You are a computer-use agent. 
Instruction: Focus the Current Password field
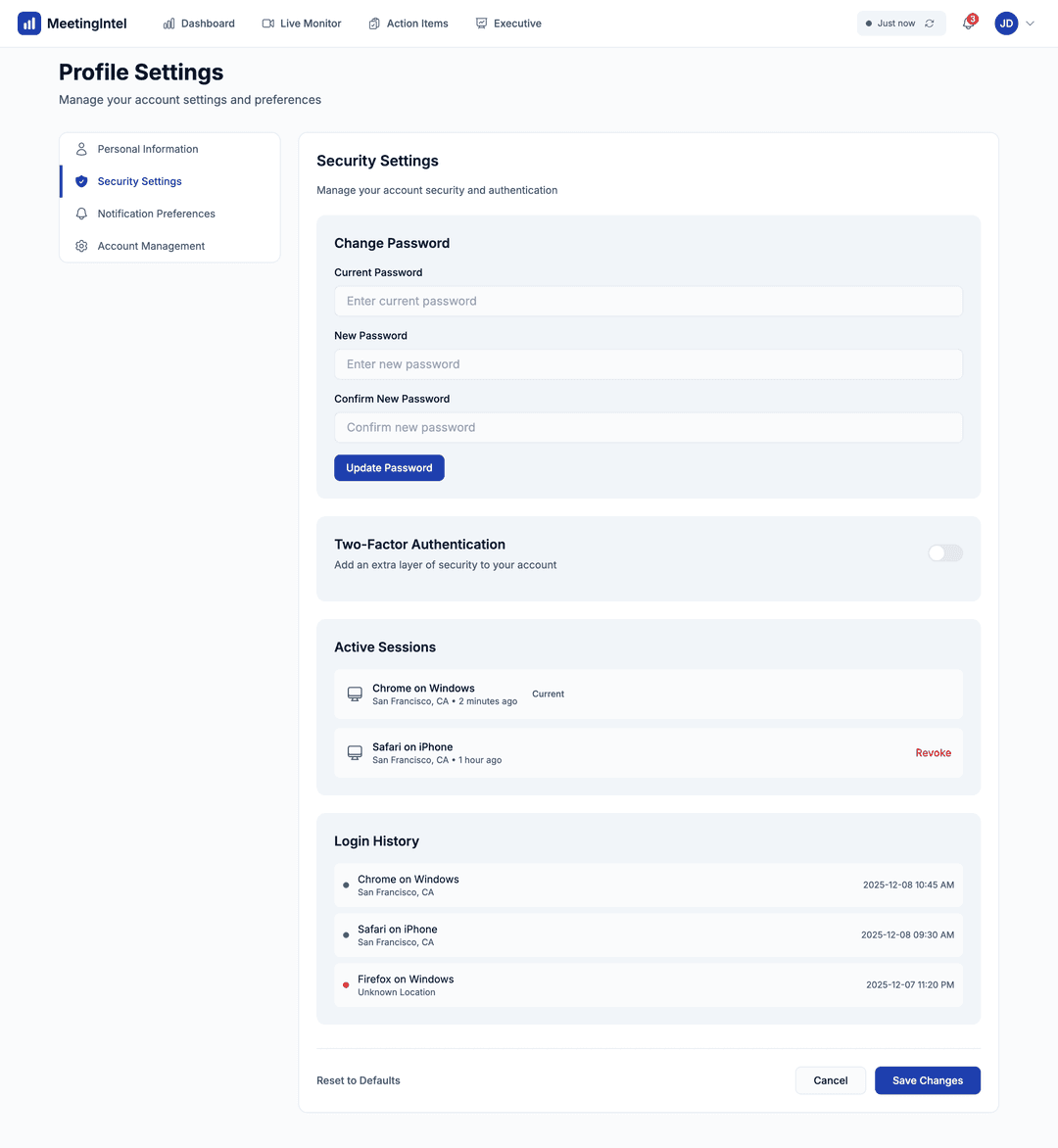tap(648, 302)
